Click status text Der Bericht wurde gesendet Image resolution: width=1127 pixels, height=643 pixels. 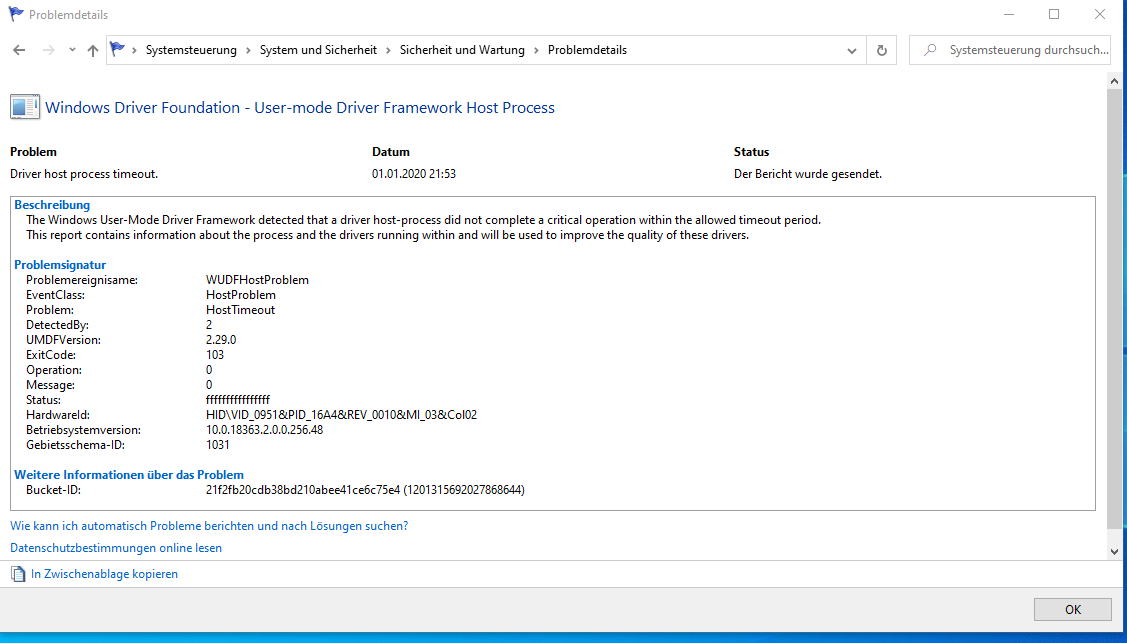coord(808,174)
